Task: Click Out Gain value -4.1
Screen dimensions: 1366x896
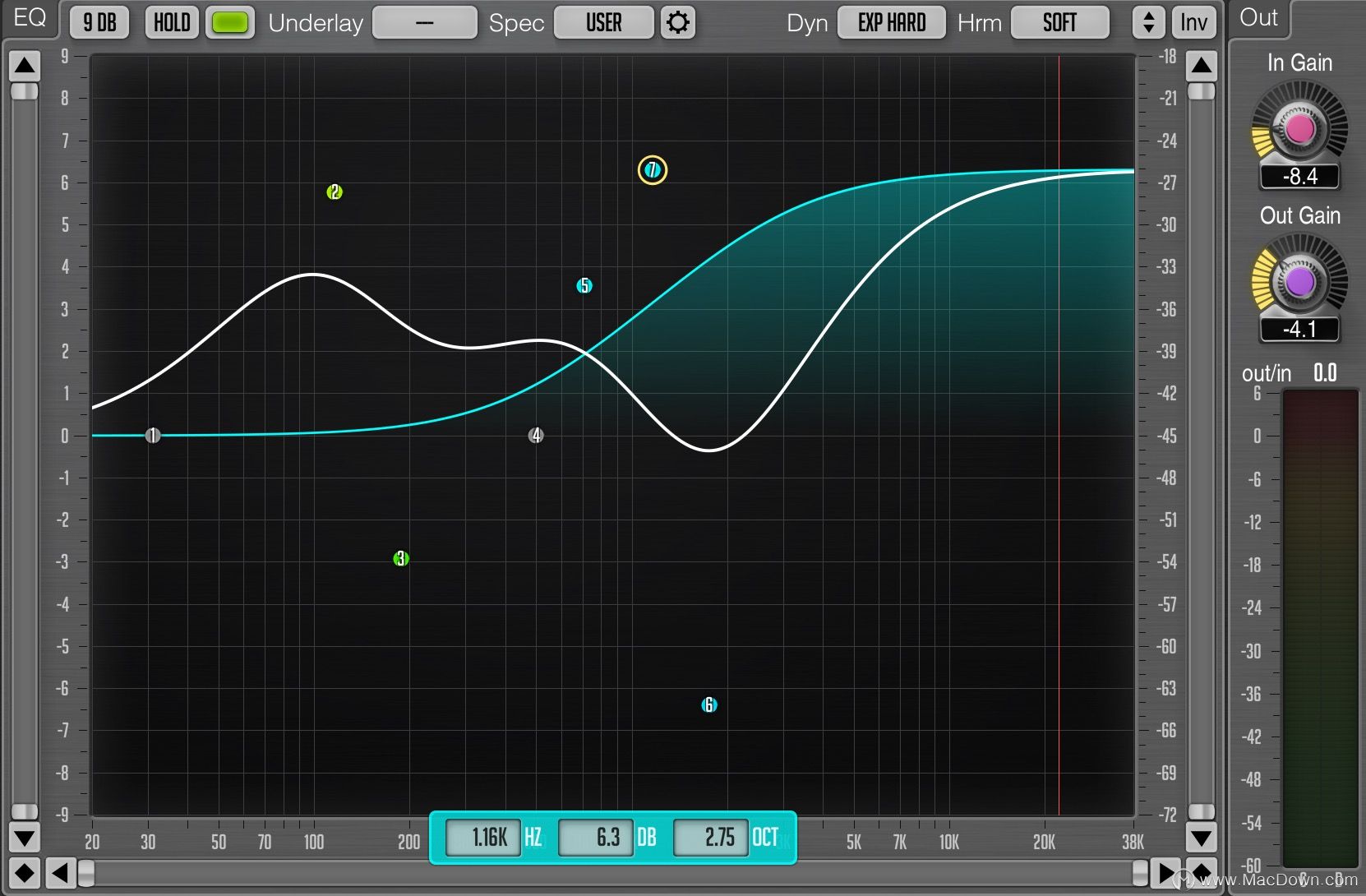Action: pyautogui.click(x=1299, y=330)
